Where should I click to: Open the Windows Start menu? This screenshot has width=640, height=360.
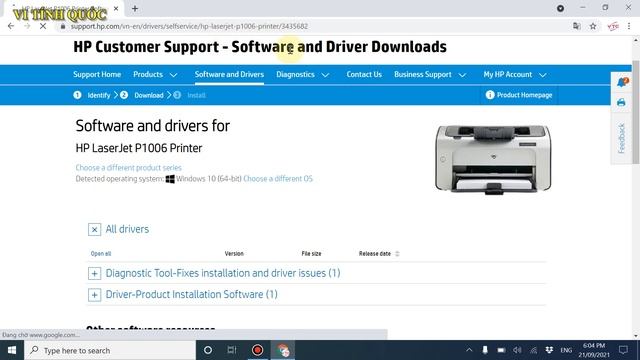12,350
